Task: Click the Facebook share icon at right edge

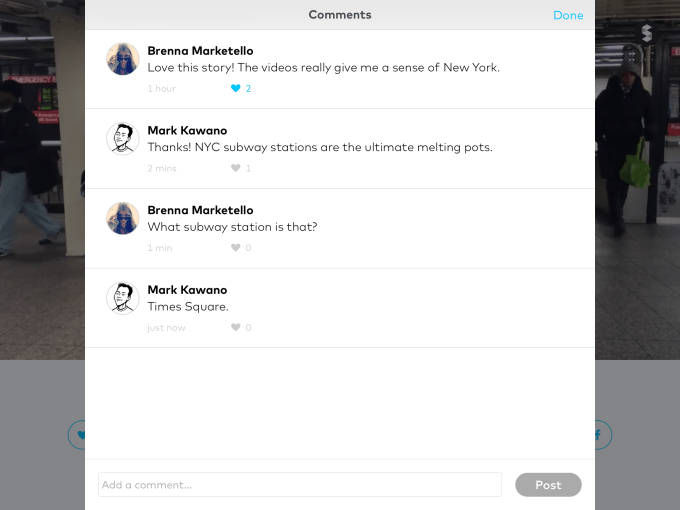Action: [600, 435]
